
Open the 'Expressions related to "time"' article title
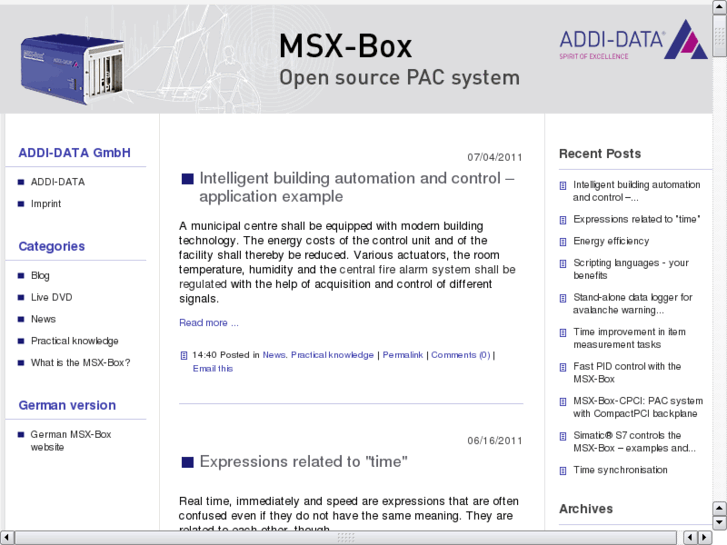point(304,462)
